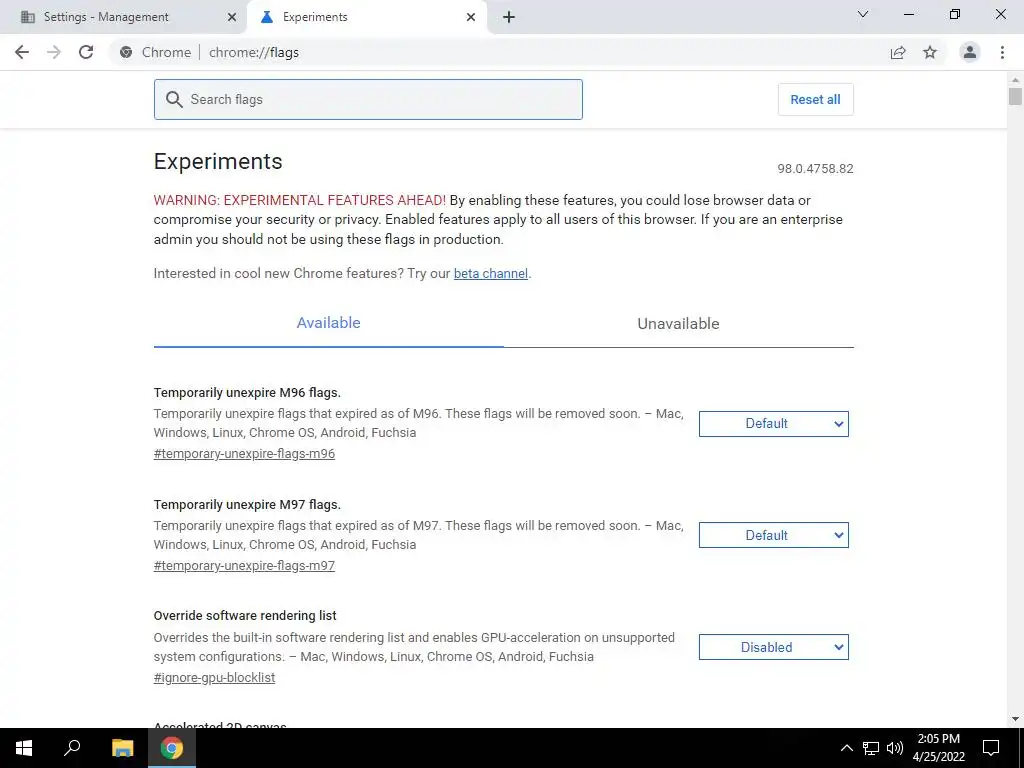Close the Experiments tab
The height and width of the screenshot is (768, 1024).
click(x=471, y=17)
